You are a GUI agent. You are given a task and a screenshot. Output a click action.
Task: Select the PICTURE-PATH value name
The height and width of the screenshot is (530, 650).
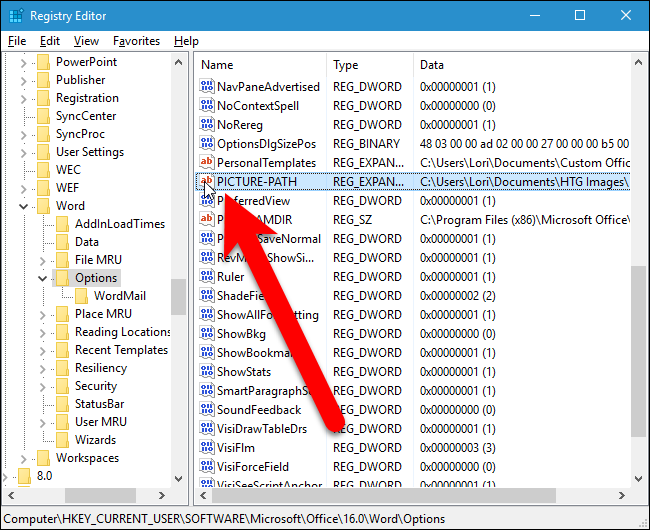point(257,182)
